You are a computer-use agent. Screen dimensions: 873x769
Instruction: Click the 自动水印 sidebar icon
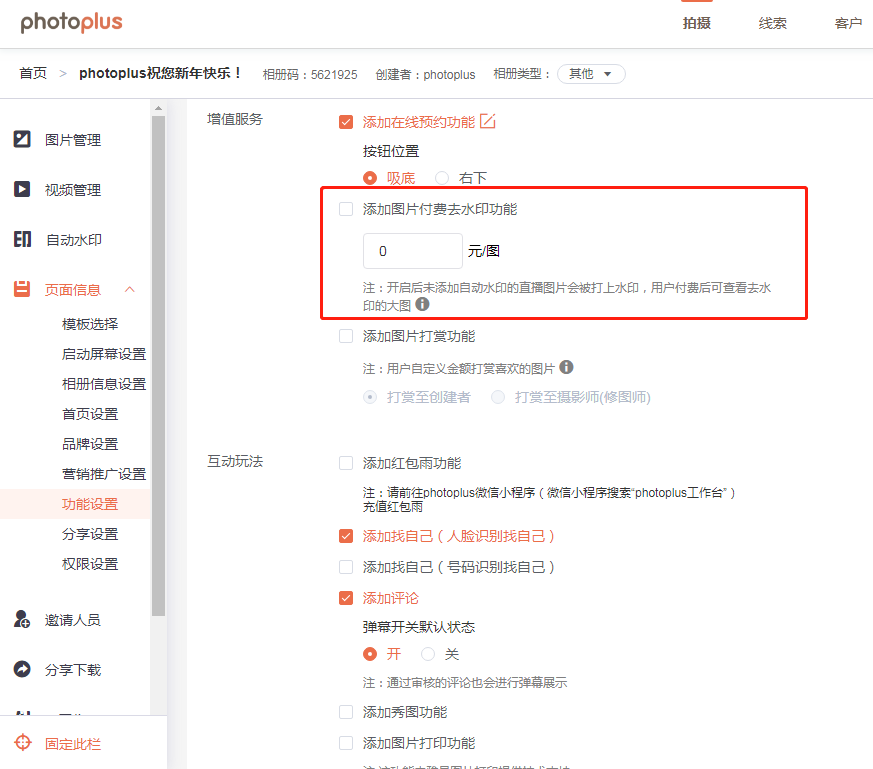22,239
